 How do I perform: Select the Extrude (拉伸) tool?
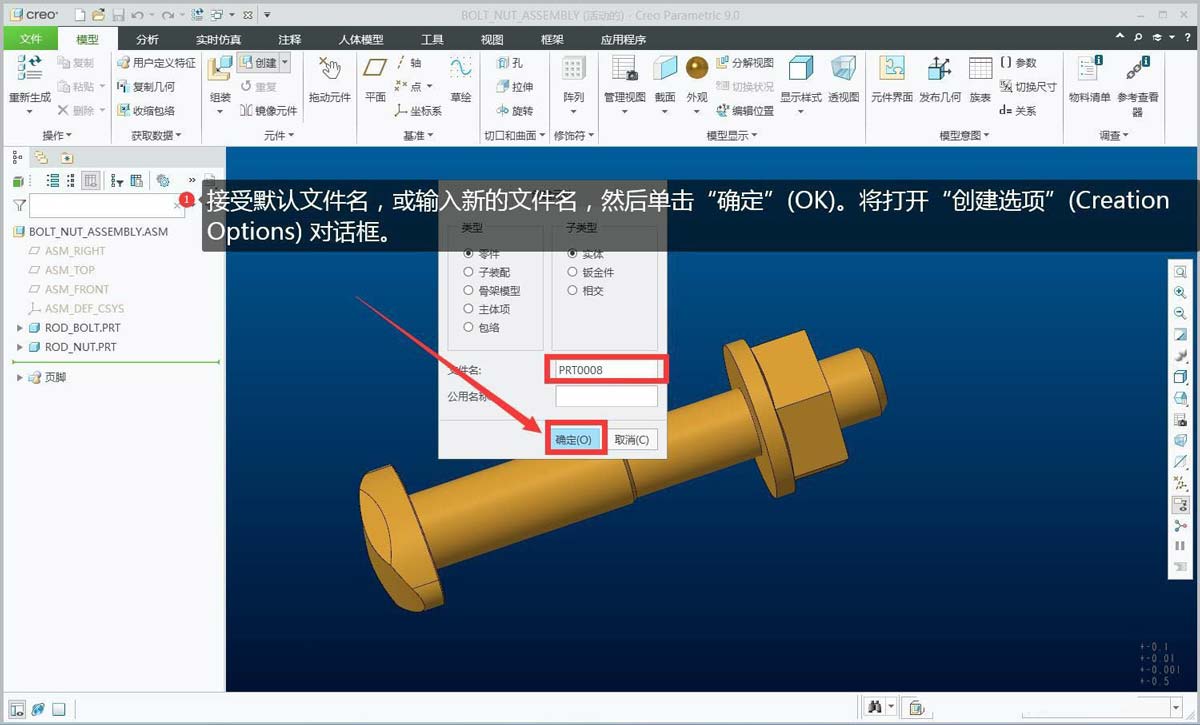tap(515, 87)
